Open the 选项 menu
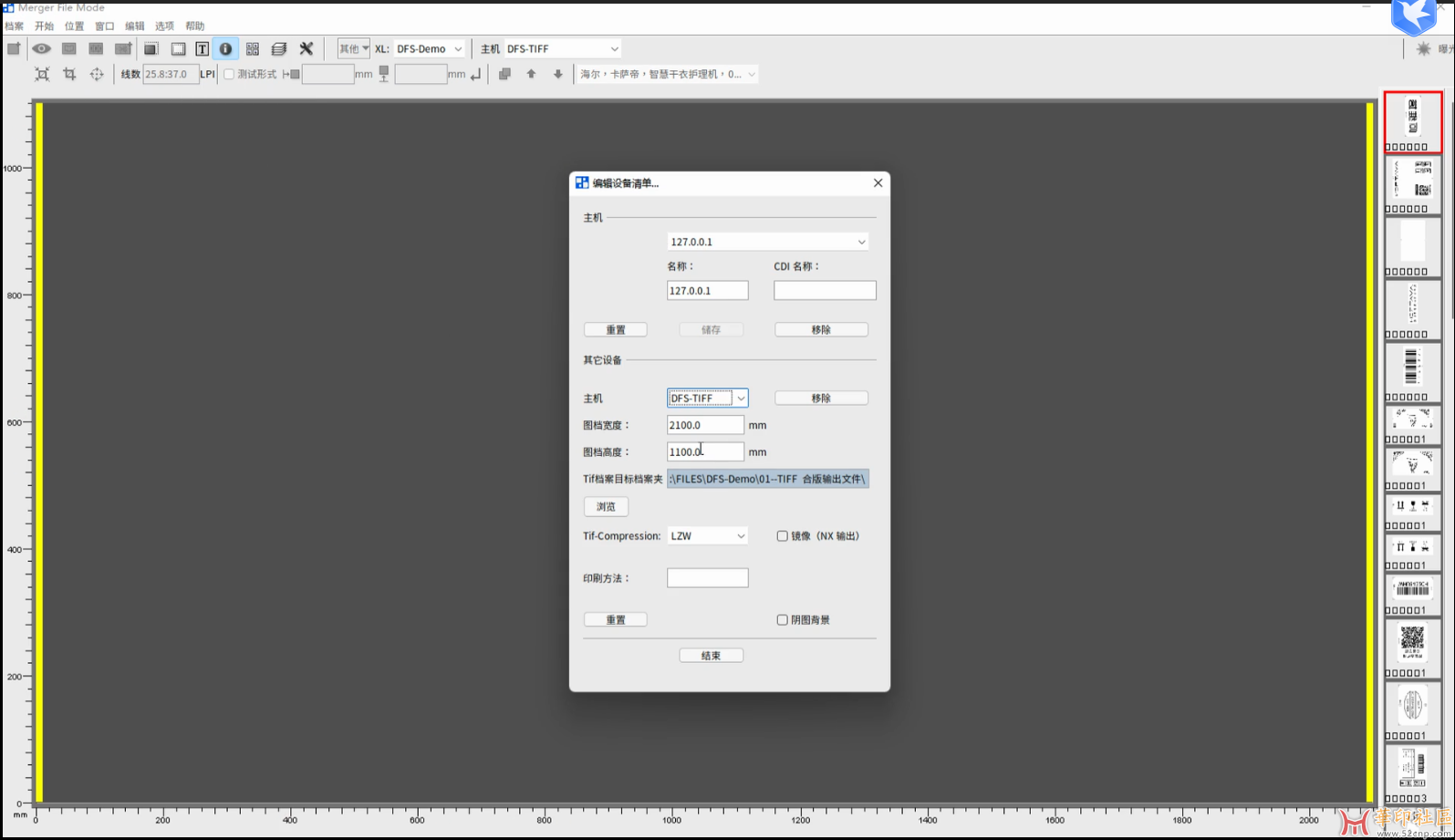The height and width of the screenshot is (840, 1455). pos(164,26)
